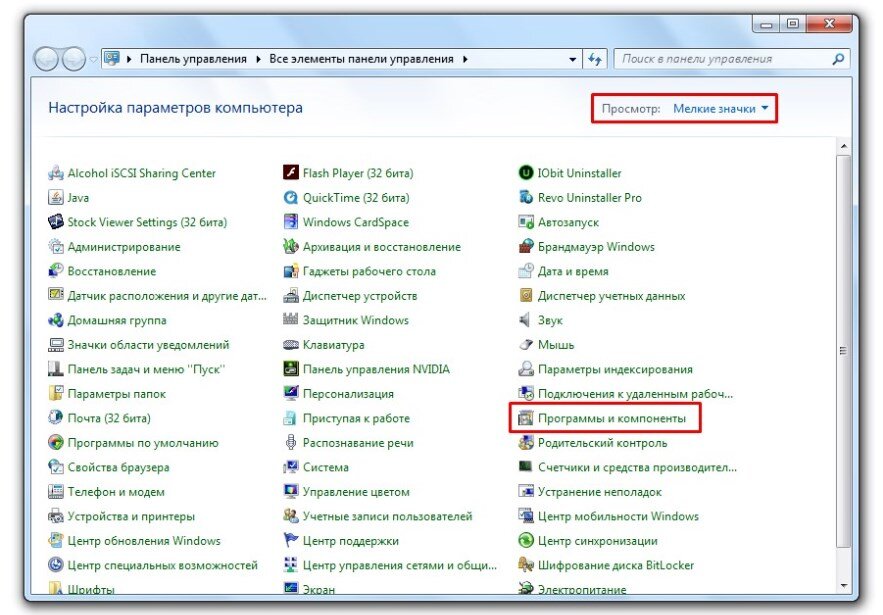Open Программы и компоненты link

(612, 418)
